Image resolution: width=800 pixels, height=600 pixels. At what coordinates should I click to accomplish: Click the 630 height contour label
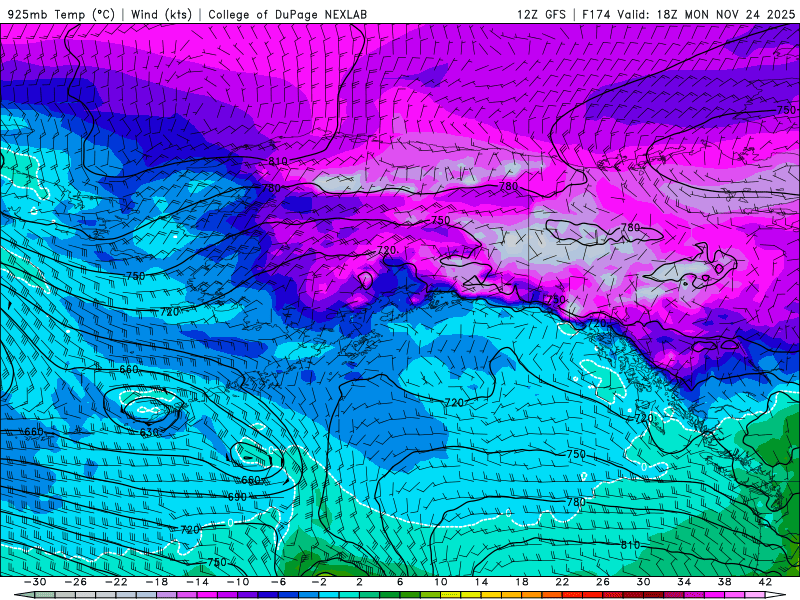point(149,432)
